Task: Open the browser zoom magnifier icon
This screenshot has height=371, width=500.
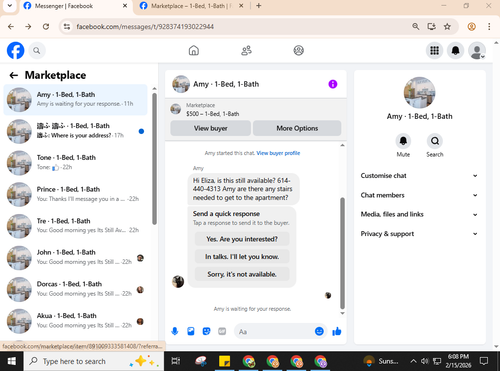Action: tap(415, 27)
